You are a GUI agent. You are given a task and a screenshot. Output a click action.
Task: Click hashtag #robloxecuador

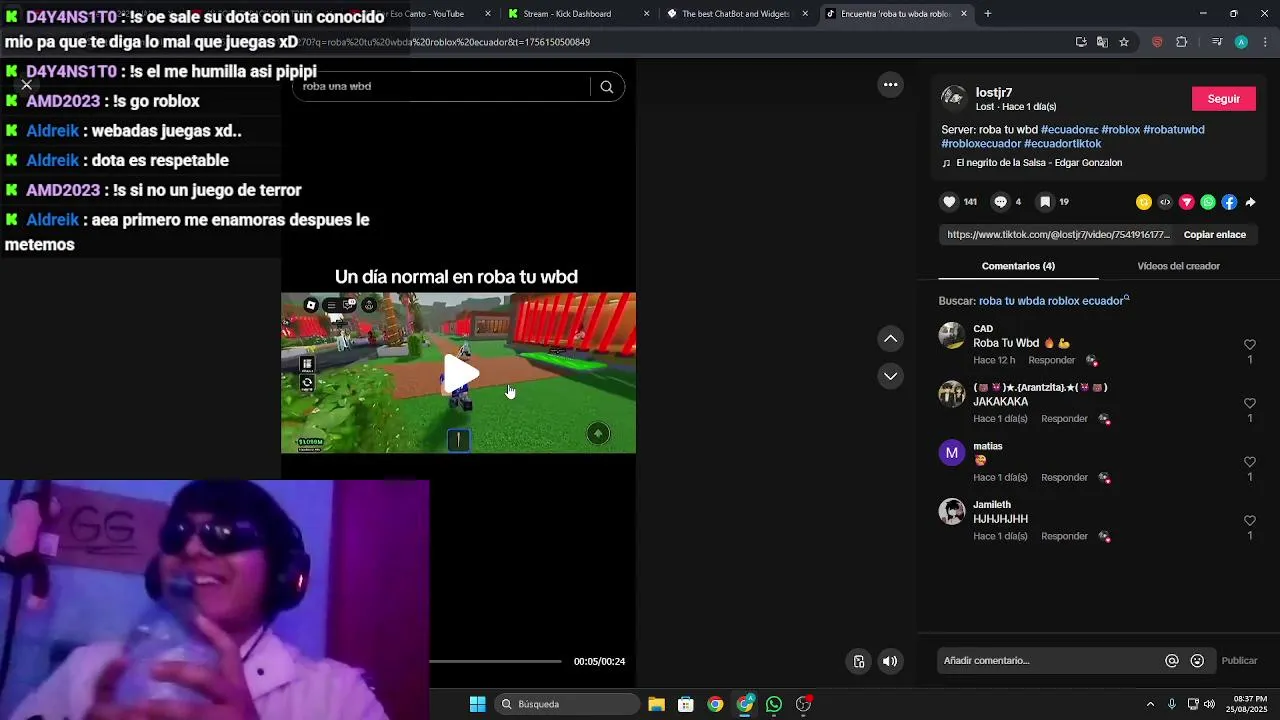click(x=981, y=144)
